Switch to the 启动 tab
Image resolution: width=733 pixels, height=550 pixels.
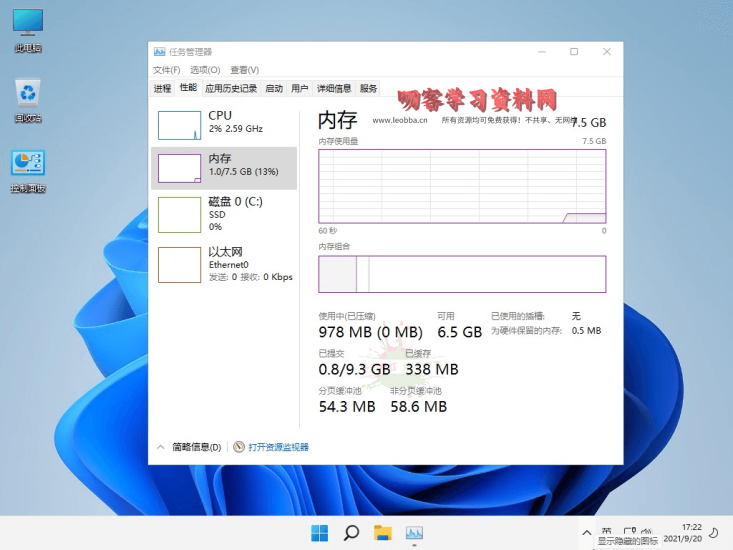click(274, 88)
